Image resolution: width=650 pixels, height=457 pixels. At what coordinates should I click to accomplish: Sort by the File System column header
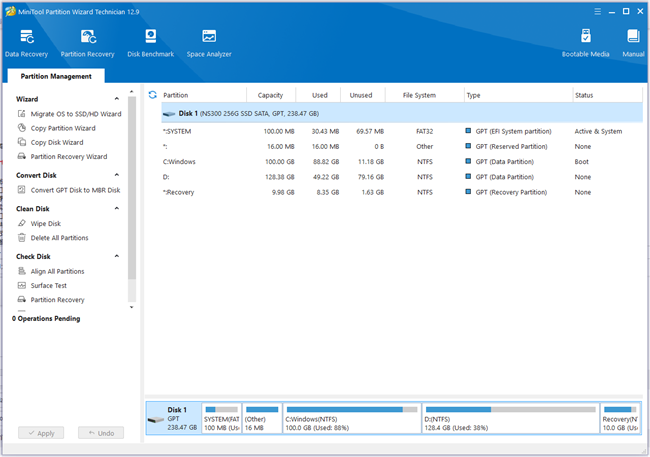point(424,95)
